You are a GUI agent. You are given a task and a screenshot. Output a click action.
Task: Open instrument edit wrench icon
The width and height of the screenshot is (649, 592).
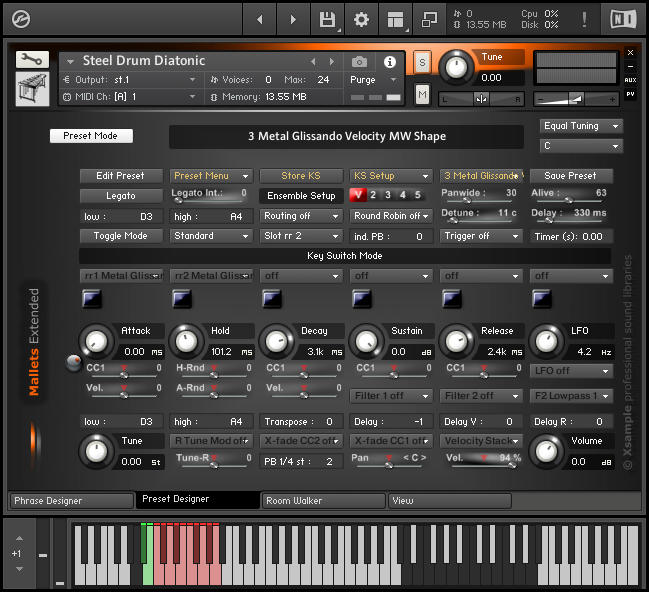[32, 60]
